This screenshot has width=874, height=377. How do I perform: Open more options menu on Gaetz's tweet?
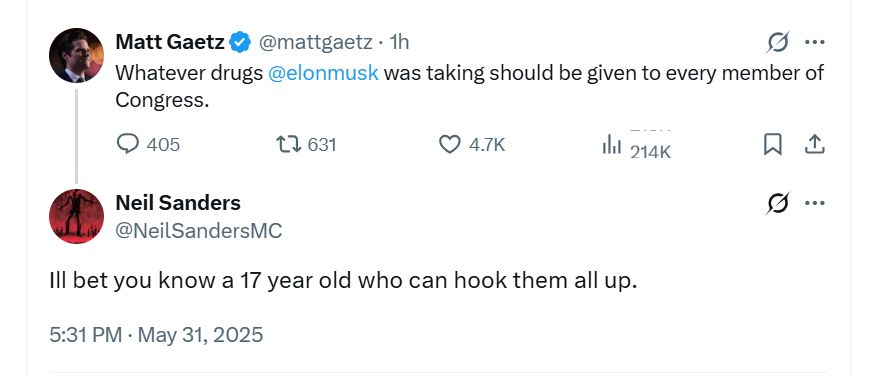[814, 42]
